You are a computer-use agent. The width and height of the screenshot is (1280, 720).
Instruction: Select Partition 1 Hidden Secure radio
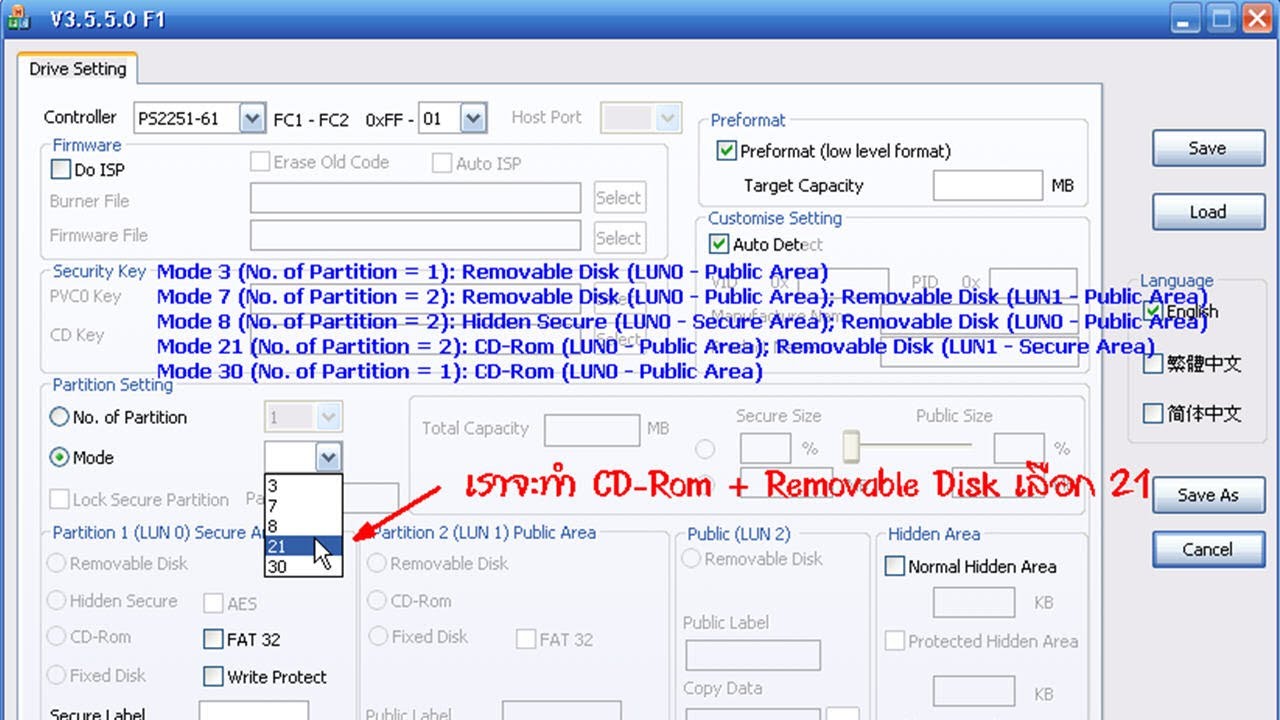point(57,601)
